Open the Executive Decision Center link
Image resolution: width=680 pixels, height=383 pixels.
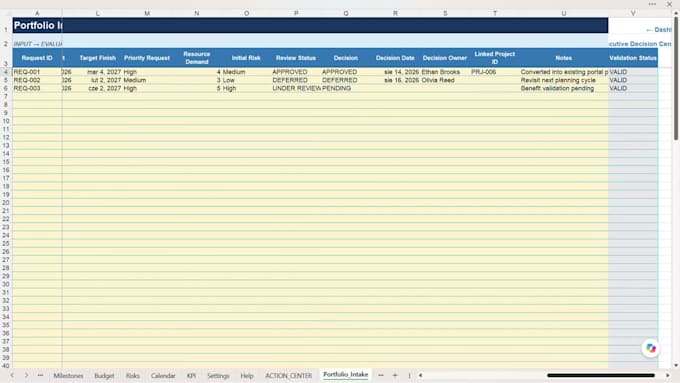tap(640, 44)
